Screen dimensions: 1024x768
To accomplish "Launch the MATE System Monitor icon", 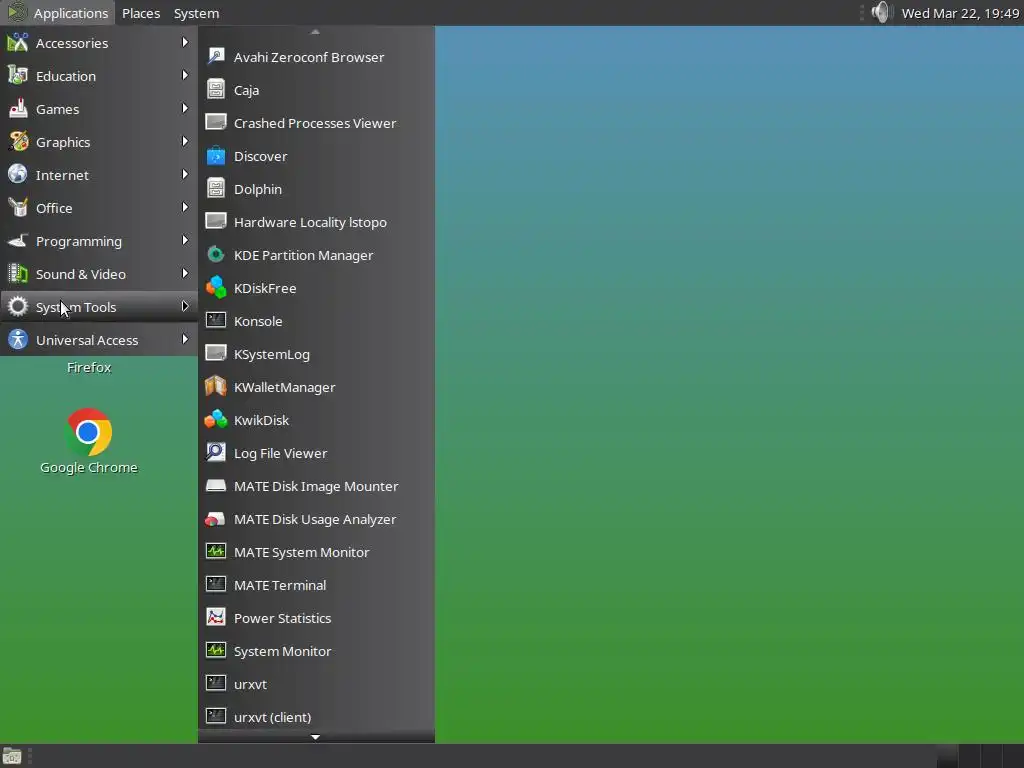I will tap(216, 552).
